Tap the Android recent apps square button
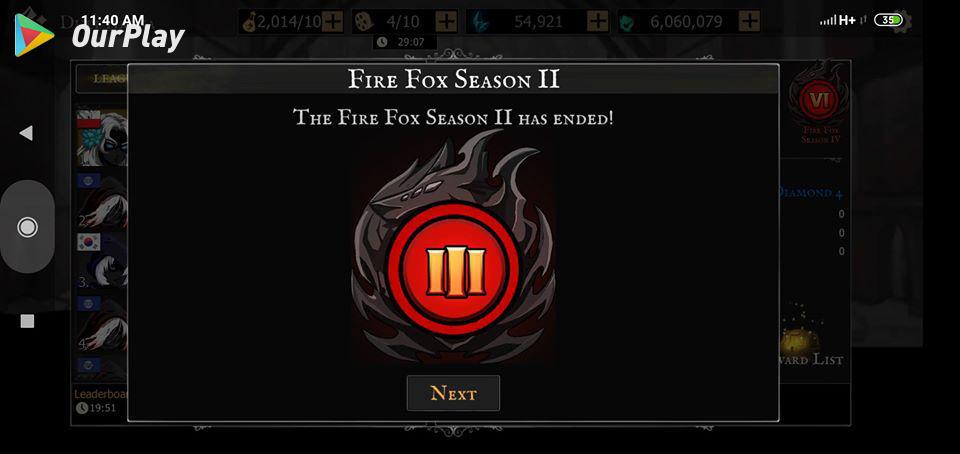960x454 pixels. (27, 321)
